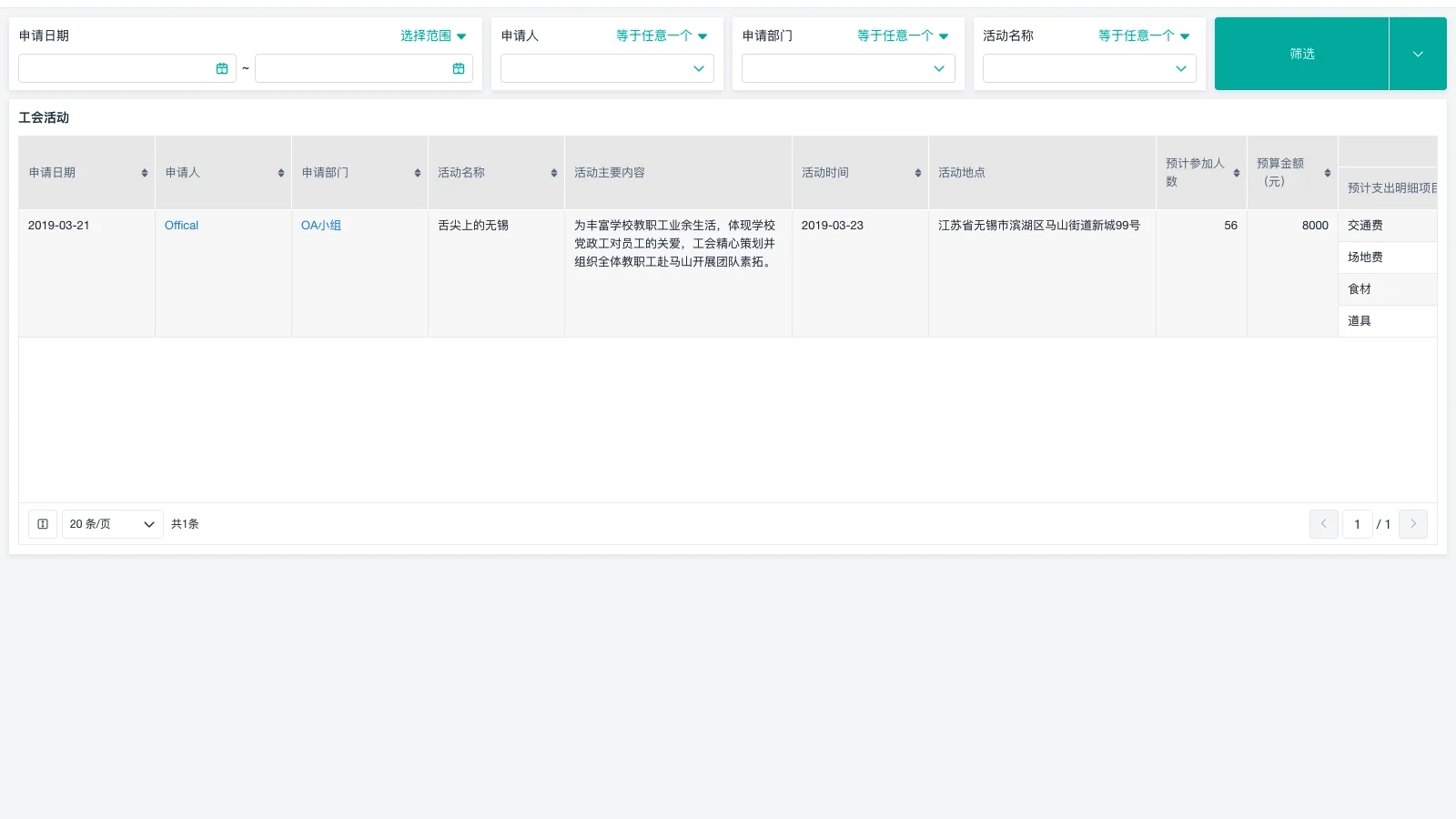Open the 申请部门 value combo box
This screenshot has height=819, width=1456.
(848, 68)
